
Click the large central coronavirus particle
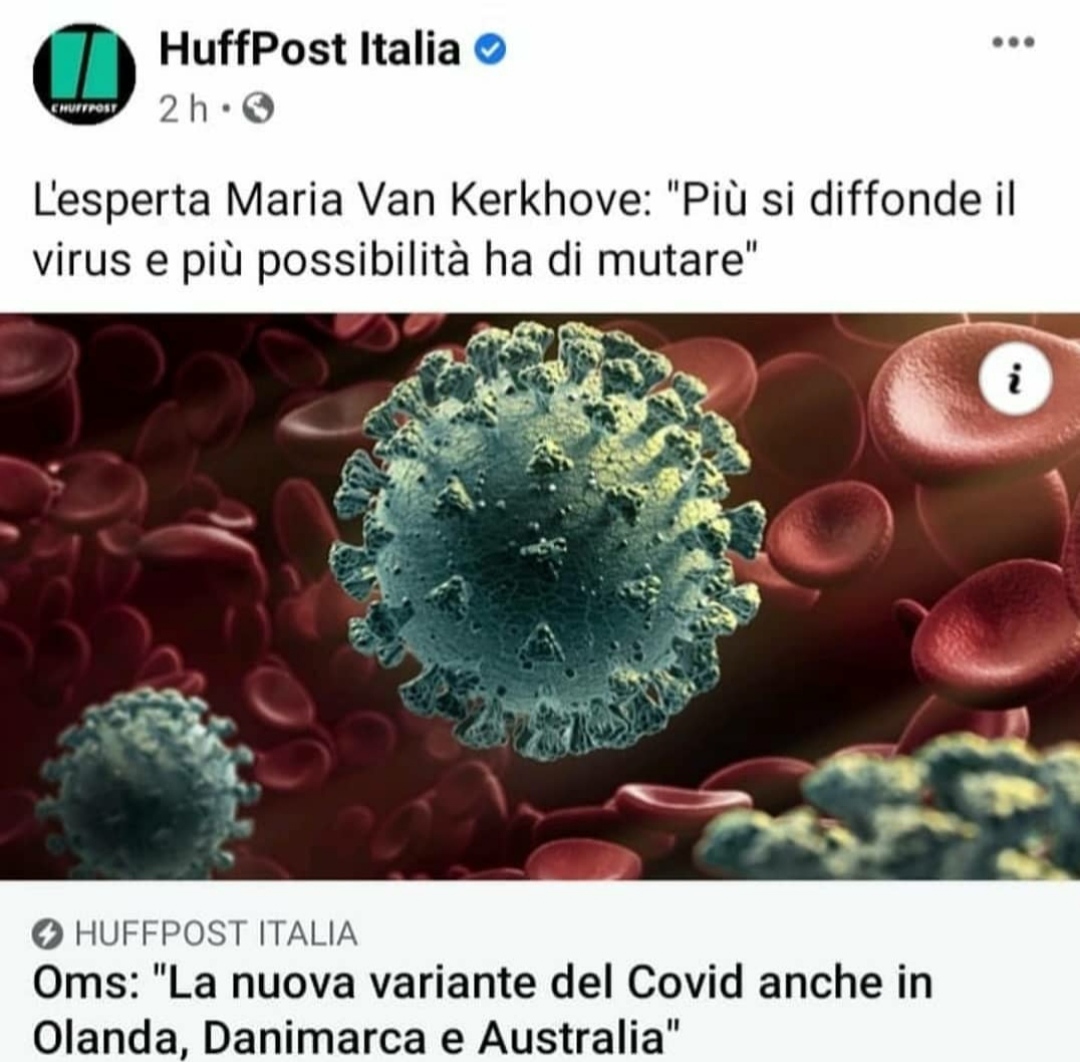pos(549,539)
